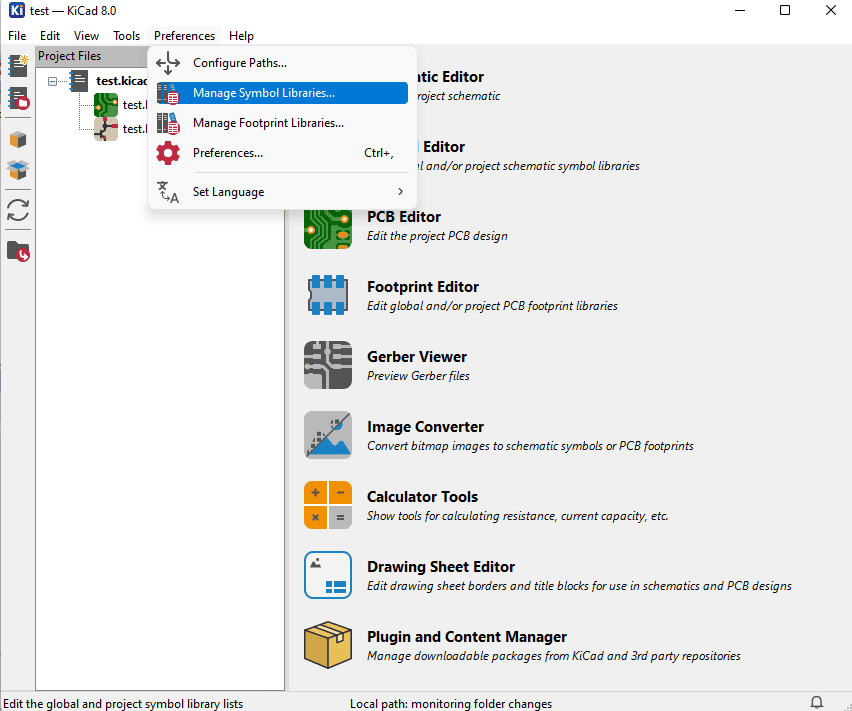The image size is (852, 711).
Task: Launch PCB Editor via its title
Action: [x=404, y=217]
